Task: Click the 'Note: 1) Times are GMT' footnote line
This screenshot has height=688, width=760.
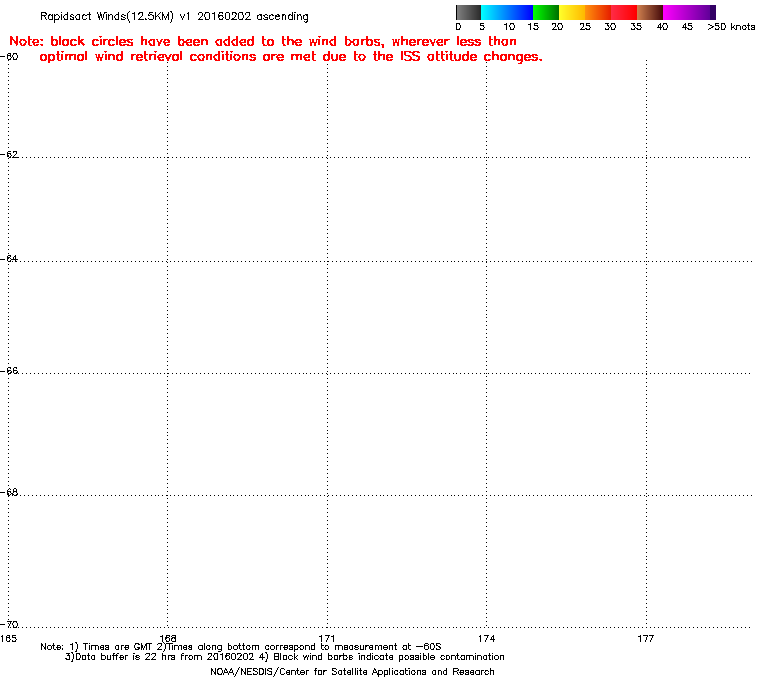Action: click(241, 647)
